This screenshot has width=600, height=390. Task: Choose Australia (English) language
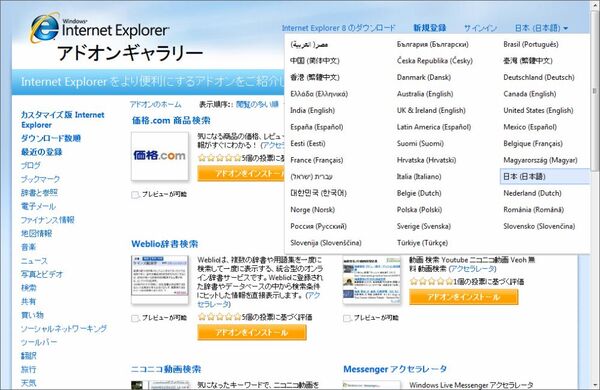click(425, 94)
